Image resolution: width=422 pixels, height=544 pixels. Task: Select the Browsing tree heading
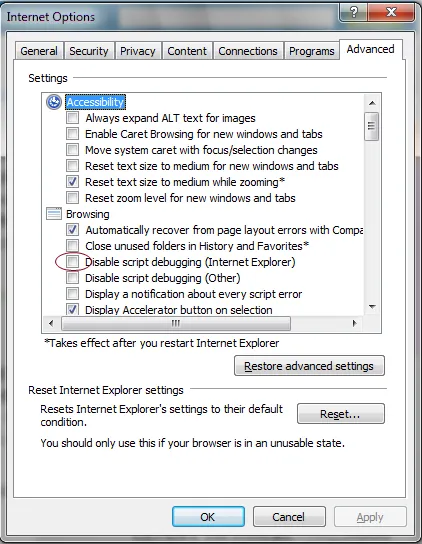(x=88, y=214)
